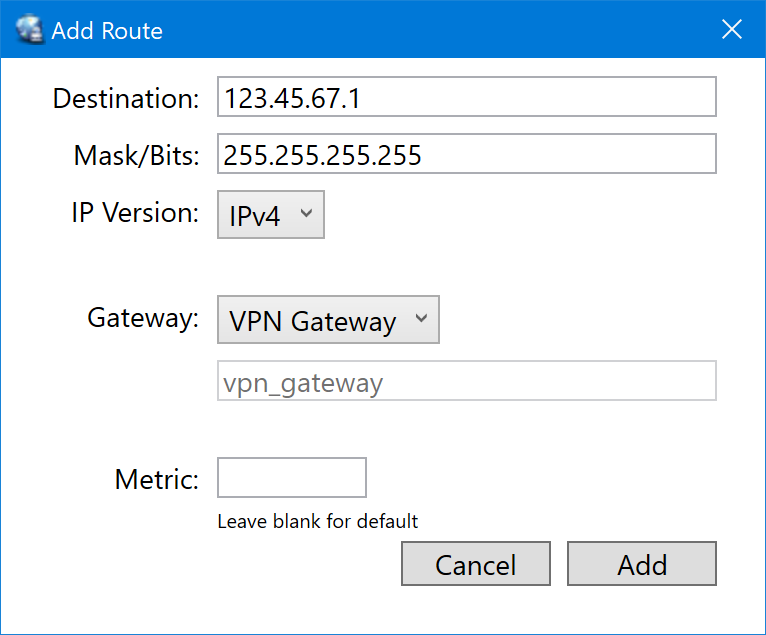Open the IP Version IPv4 dropdown
766x635 pixels.
(270, 215)
